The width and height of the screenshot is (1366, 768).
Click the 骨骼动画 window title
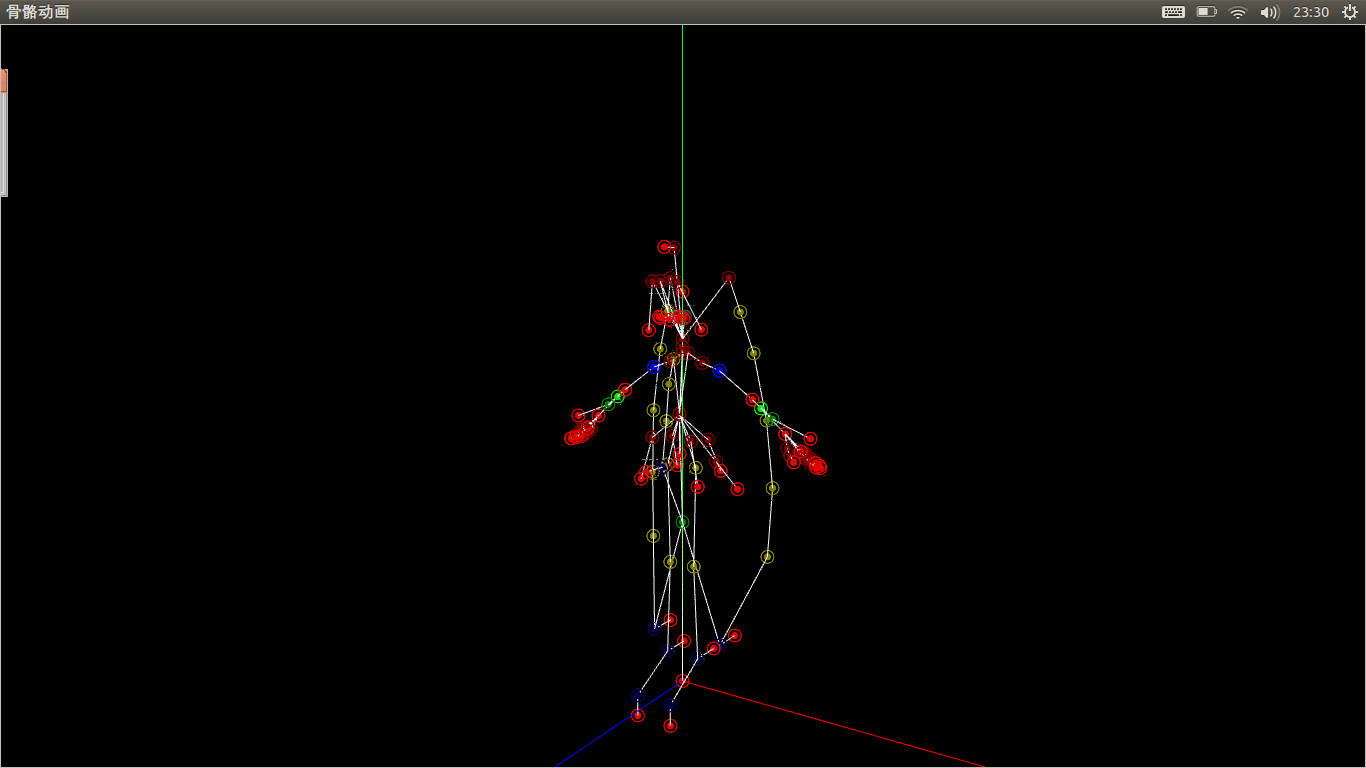click(x=38, y=12)
